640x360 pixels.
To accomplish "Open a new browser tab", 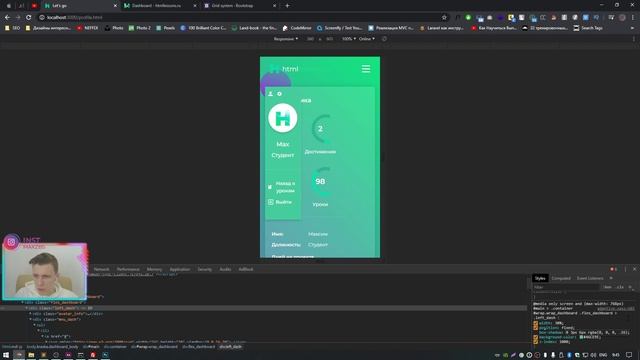I will [x=287, y=6].
